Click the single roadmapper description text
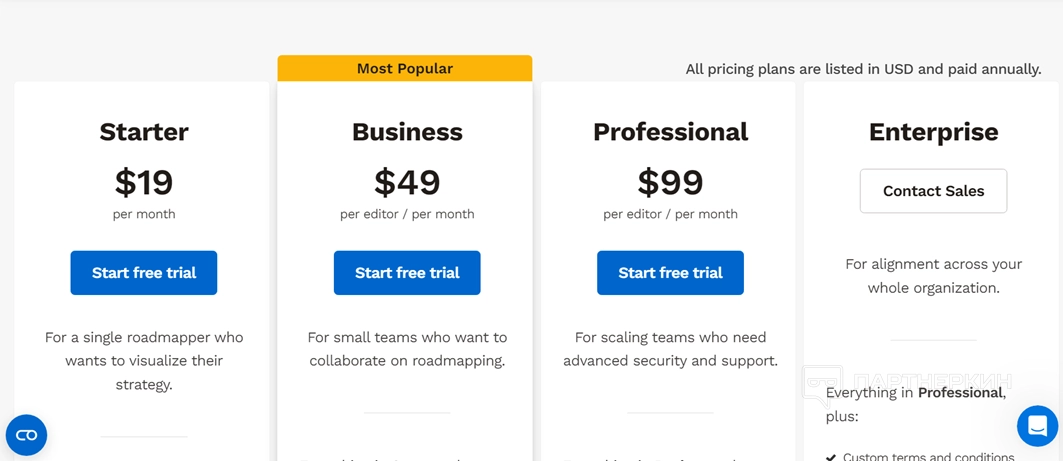This screenshot has height=461, width=1063. click(x=144, y=360)
